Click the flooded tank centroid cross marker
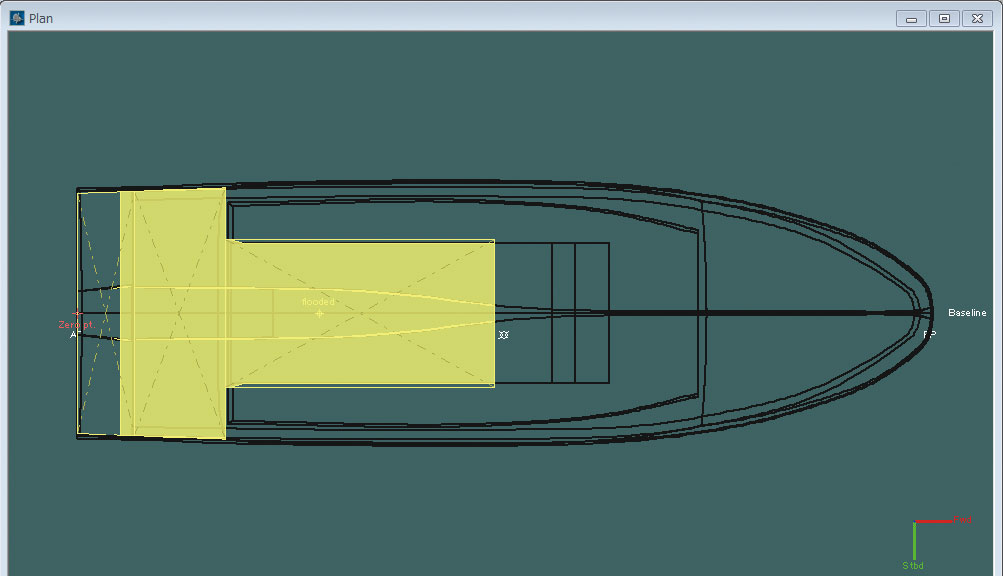 tap(319, 314)
